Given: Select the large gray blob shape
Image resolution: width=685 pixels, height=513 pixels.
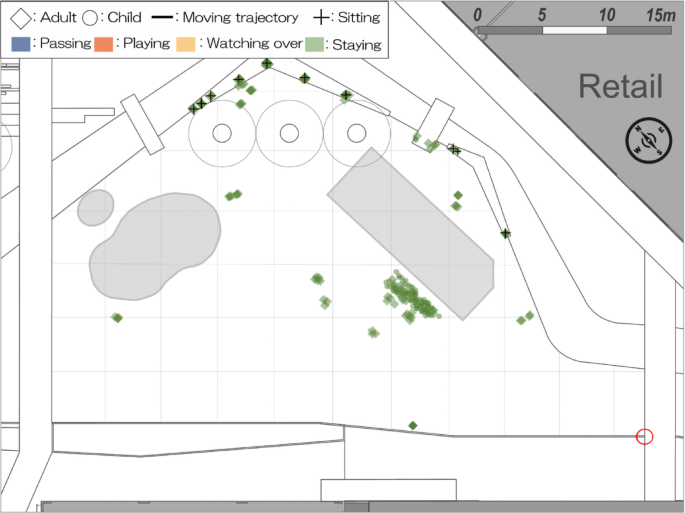Looking at the screenshot, I should pyautogui.click(x=155, y=247).
